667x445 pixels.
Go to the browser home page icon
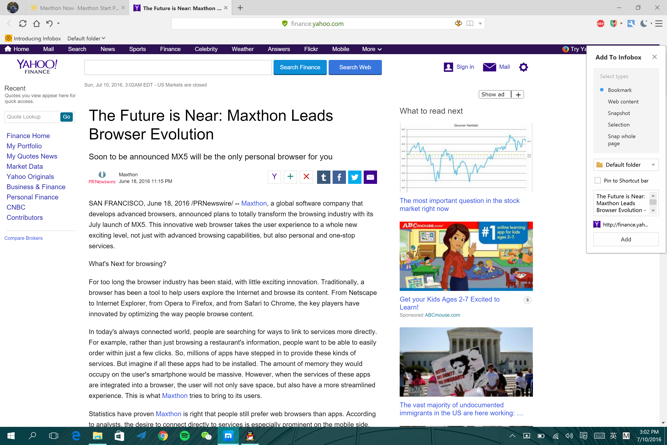[x=37, y=24]
